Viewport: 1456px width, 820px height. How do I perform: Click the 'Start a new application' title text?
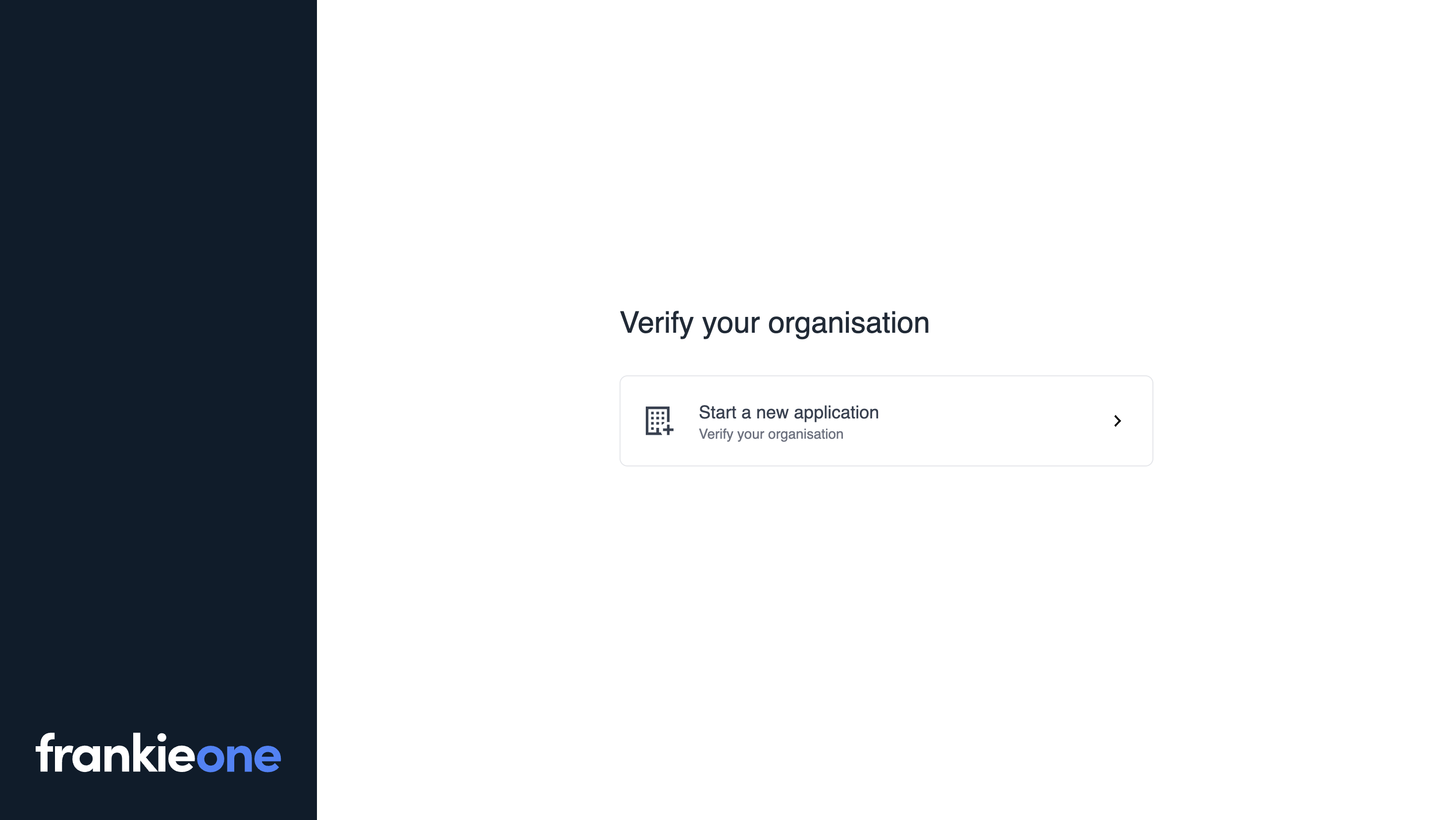pyautogui.click(x=788, y=412)
